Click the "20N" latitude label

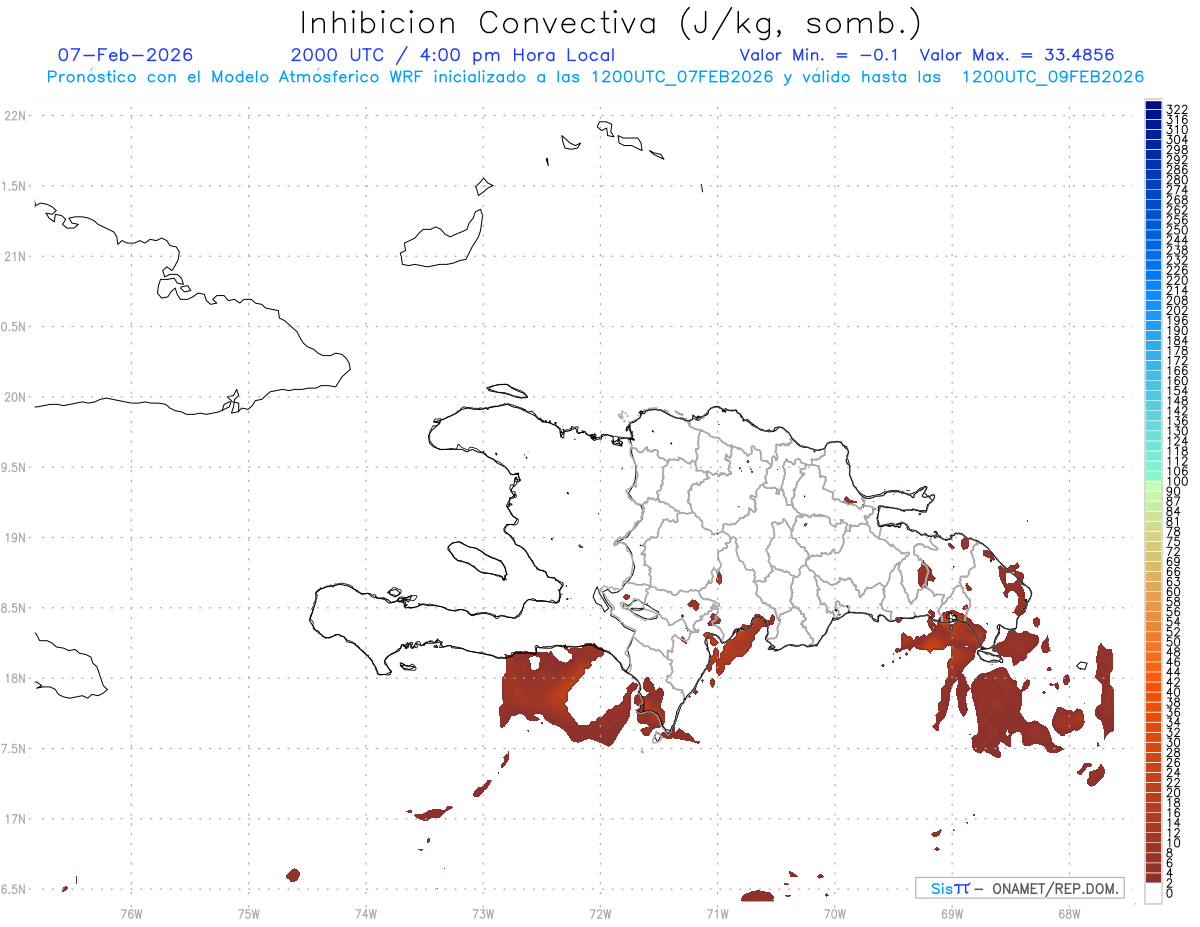15,397
